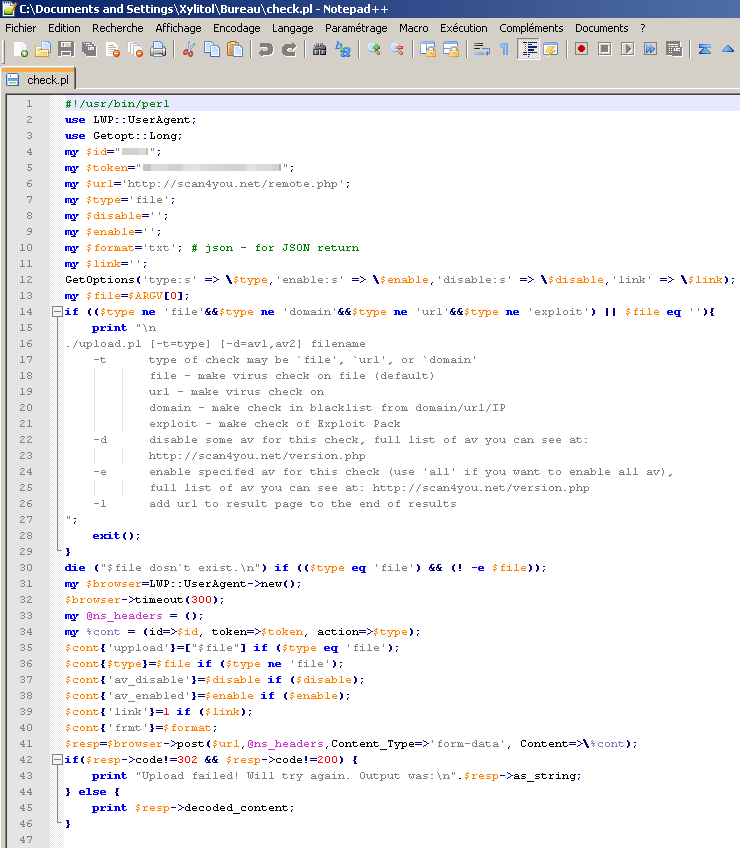Start macro recording with red dot
The width and height of the screenshot is (740, 848).
point(582,50)
